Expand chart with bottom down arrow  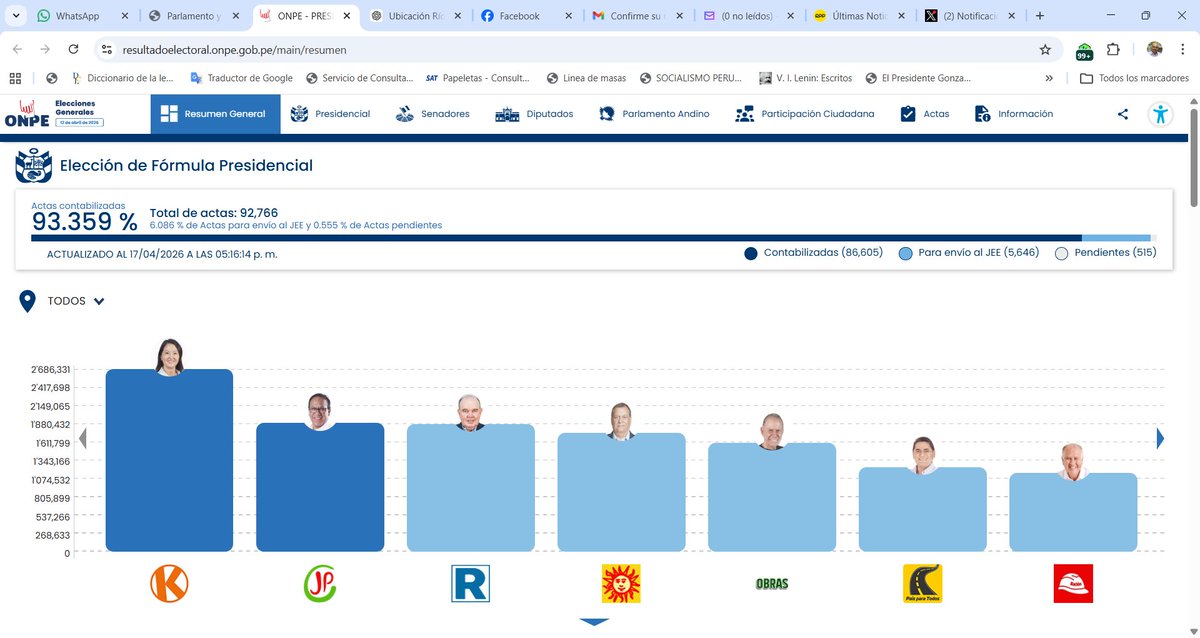click(x=594, y=622)
